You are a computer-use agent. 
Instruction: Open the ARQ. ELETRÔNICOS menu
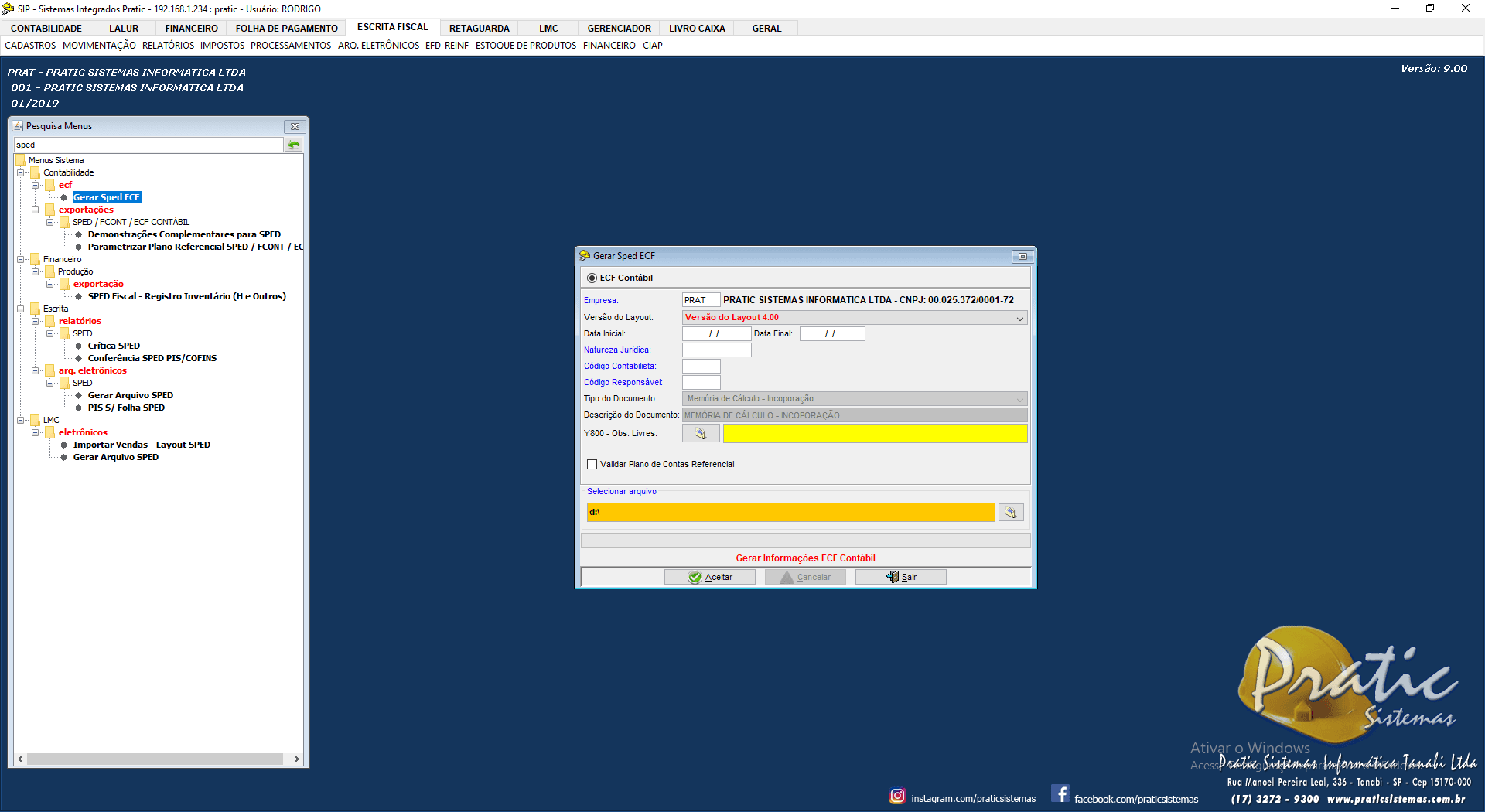[378, 46]
